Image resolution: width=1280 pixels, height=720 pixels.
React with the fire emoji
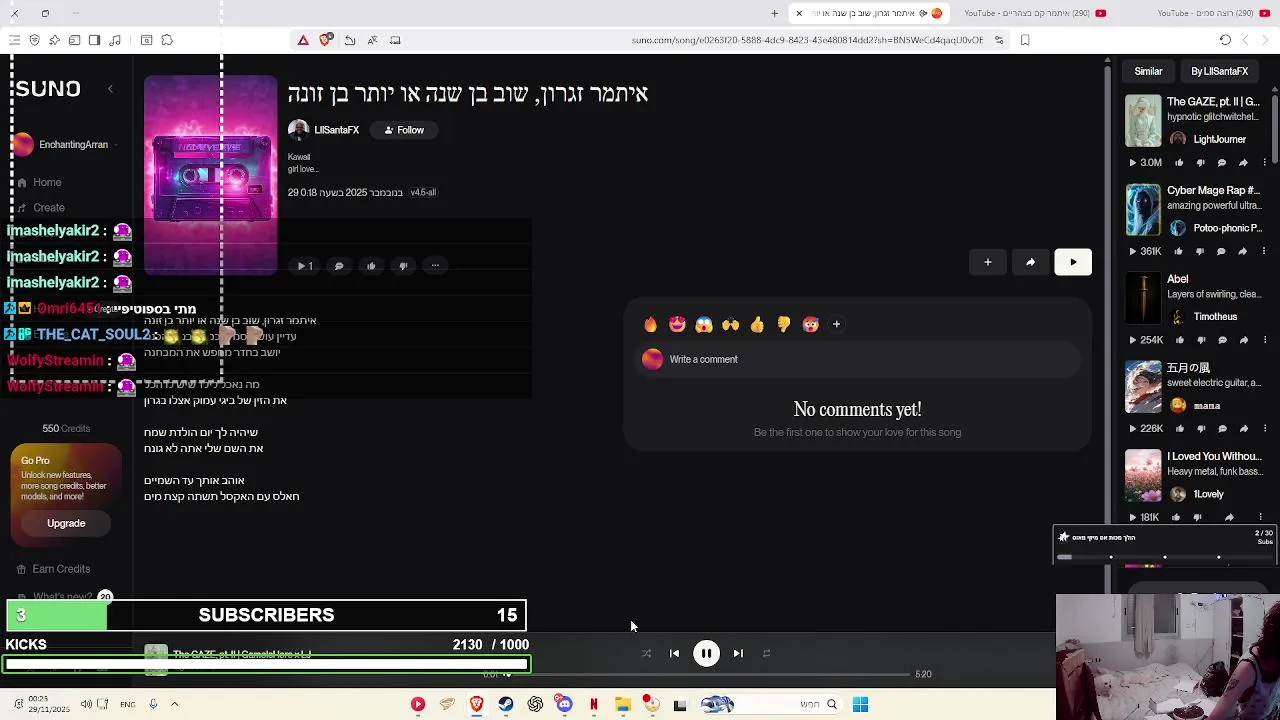651,324
